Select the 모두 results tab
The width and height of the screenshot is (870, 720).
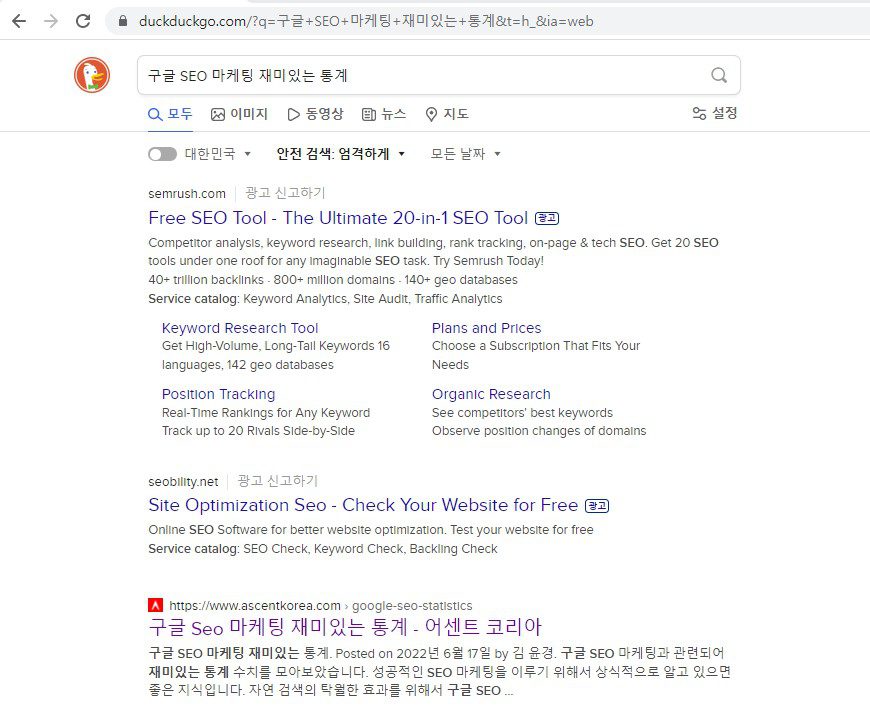pyautogui.click(x=170, y=114)
